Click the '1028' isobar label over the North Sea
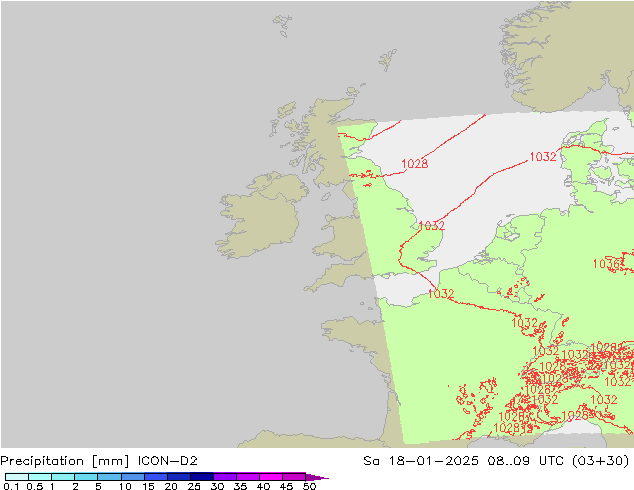This screenshot has height=490, width=634. [414, 164]
